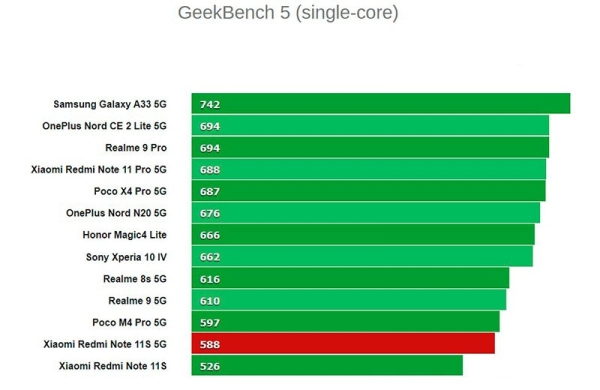Click the Samsung Galaxy A33 5G label
600x390 pixels.
pyautogui.click(x=110, y=104)
